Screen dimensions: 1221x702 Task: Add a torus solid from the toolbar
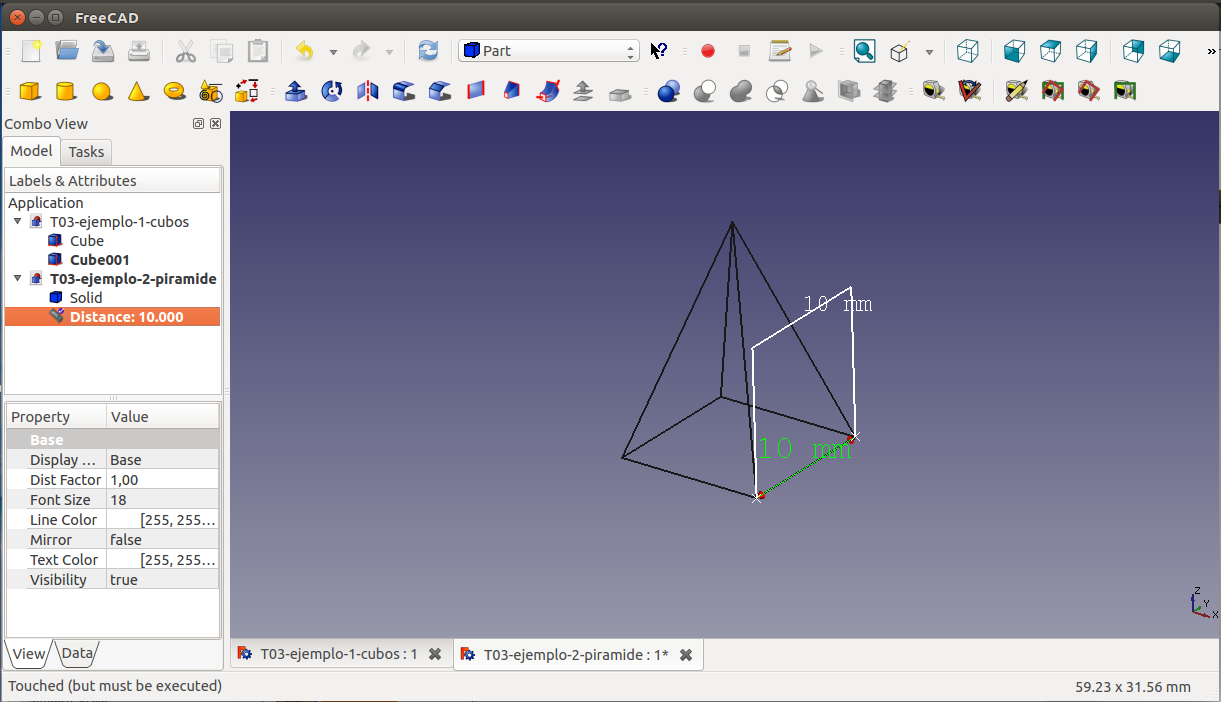click(x=174, y=92)
